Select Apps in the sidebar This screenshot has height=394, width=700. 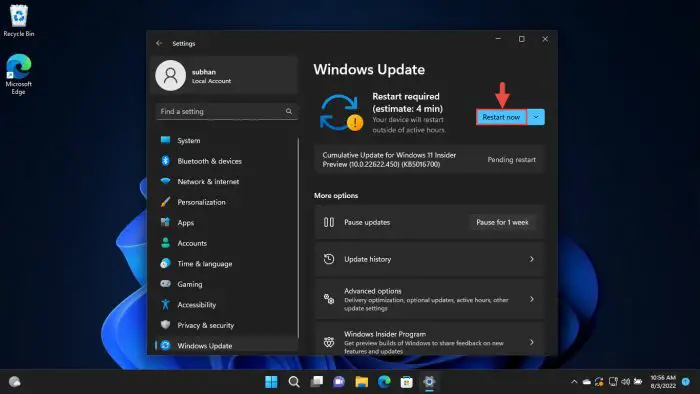(x=227, y=222)
